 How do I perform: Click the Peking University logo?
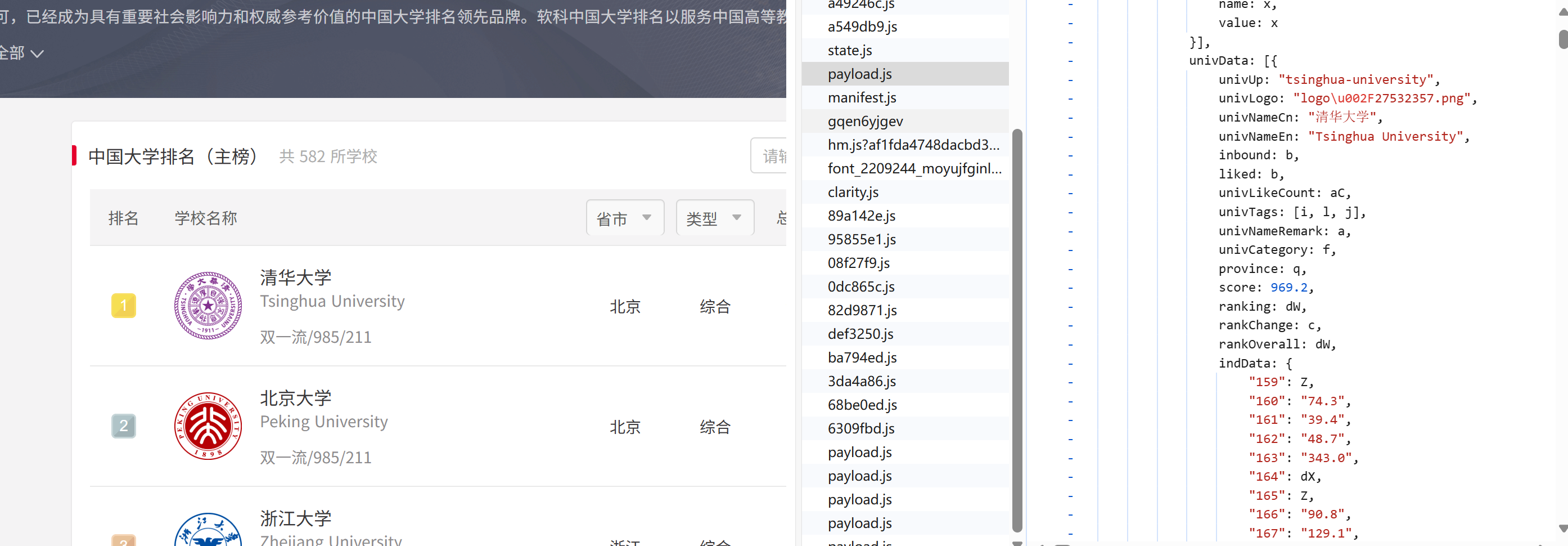coord(208,426)
